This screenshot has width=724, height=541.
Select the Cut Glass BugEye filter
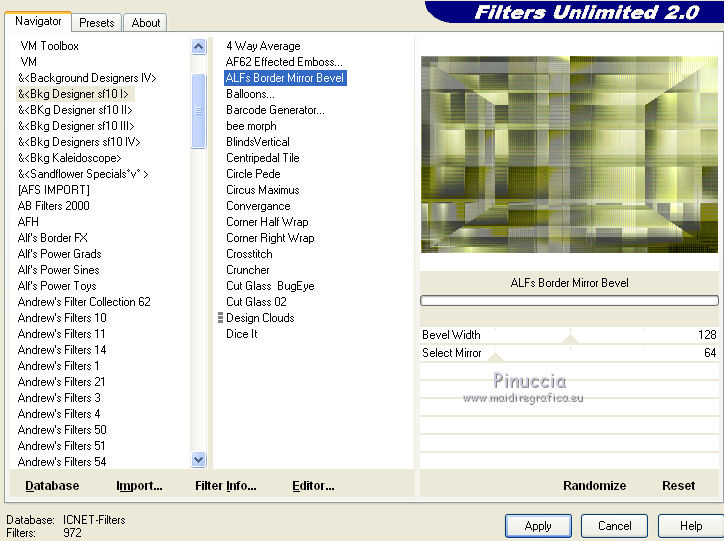[270, 286]
